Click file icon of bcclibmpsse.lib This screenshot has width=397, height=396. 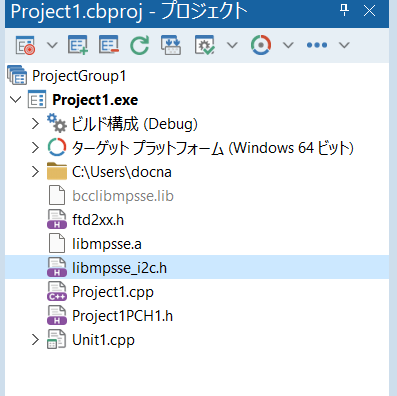pyautogui.click(x=57, y=195)
